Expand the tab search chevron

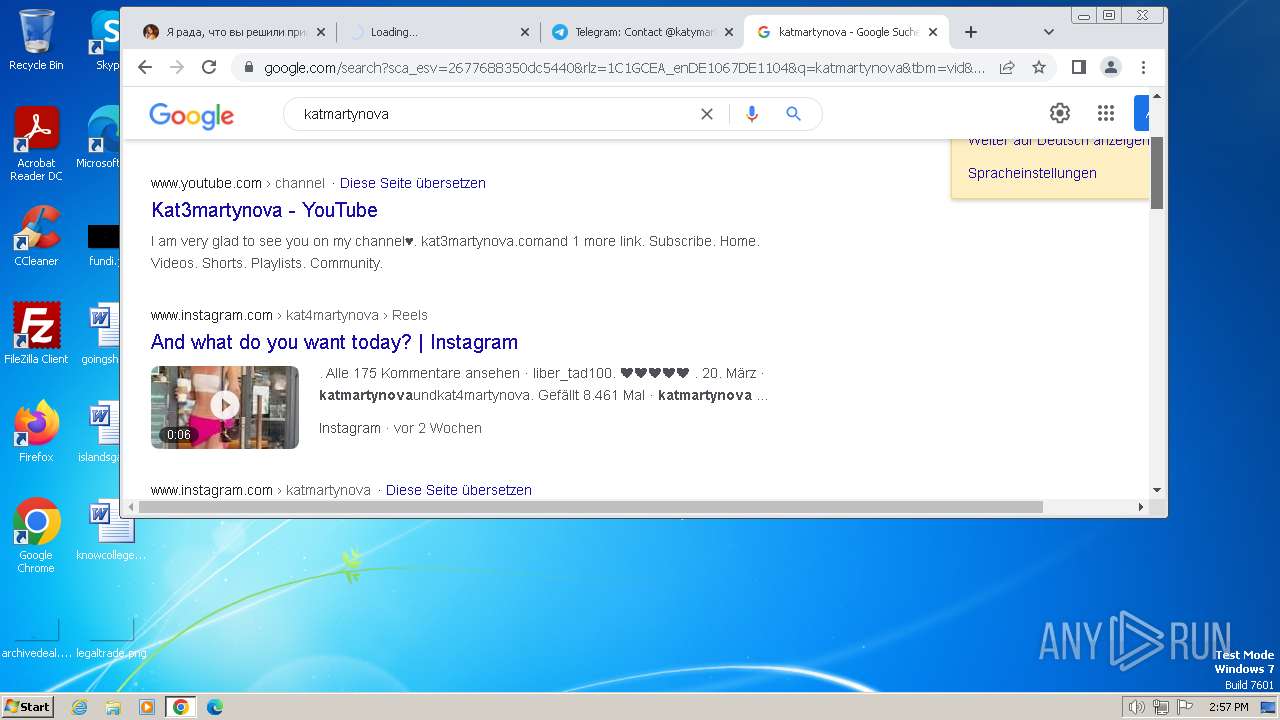point(1048,32)
